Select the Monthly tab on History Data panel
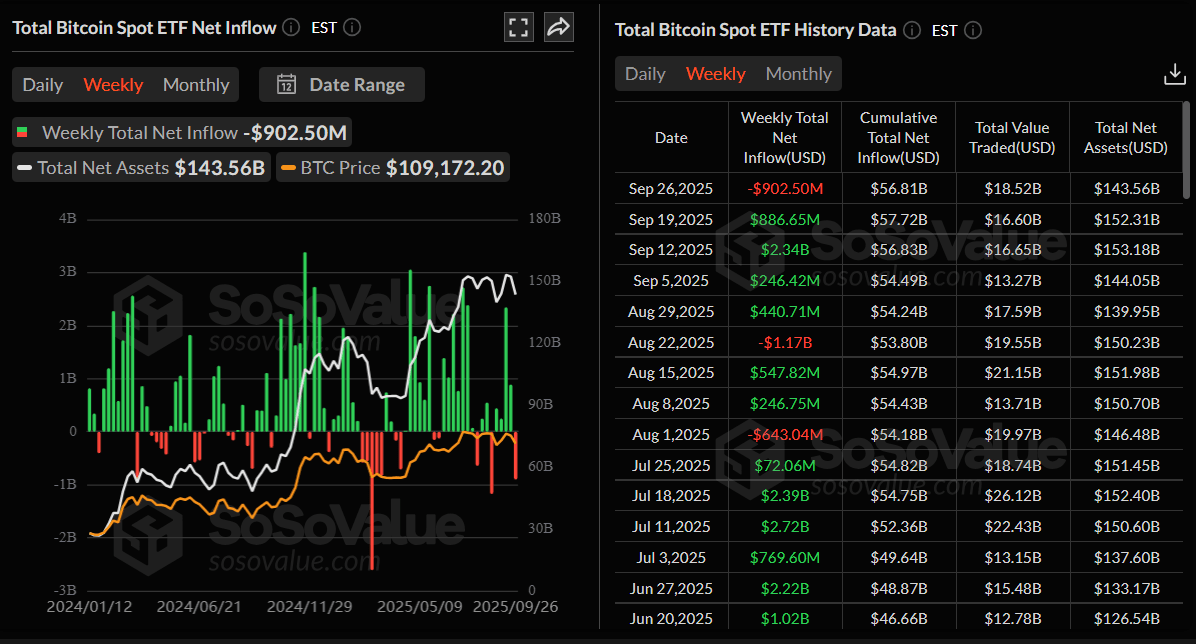 [x=799, y=73]
